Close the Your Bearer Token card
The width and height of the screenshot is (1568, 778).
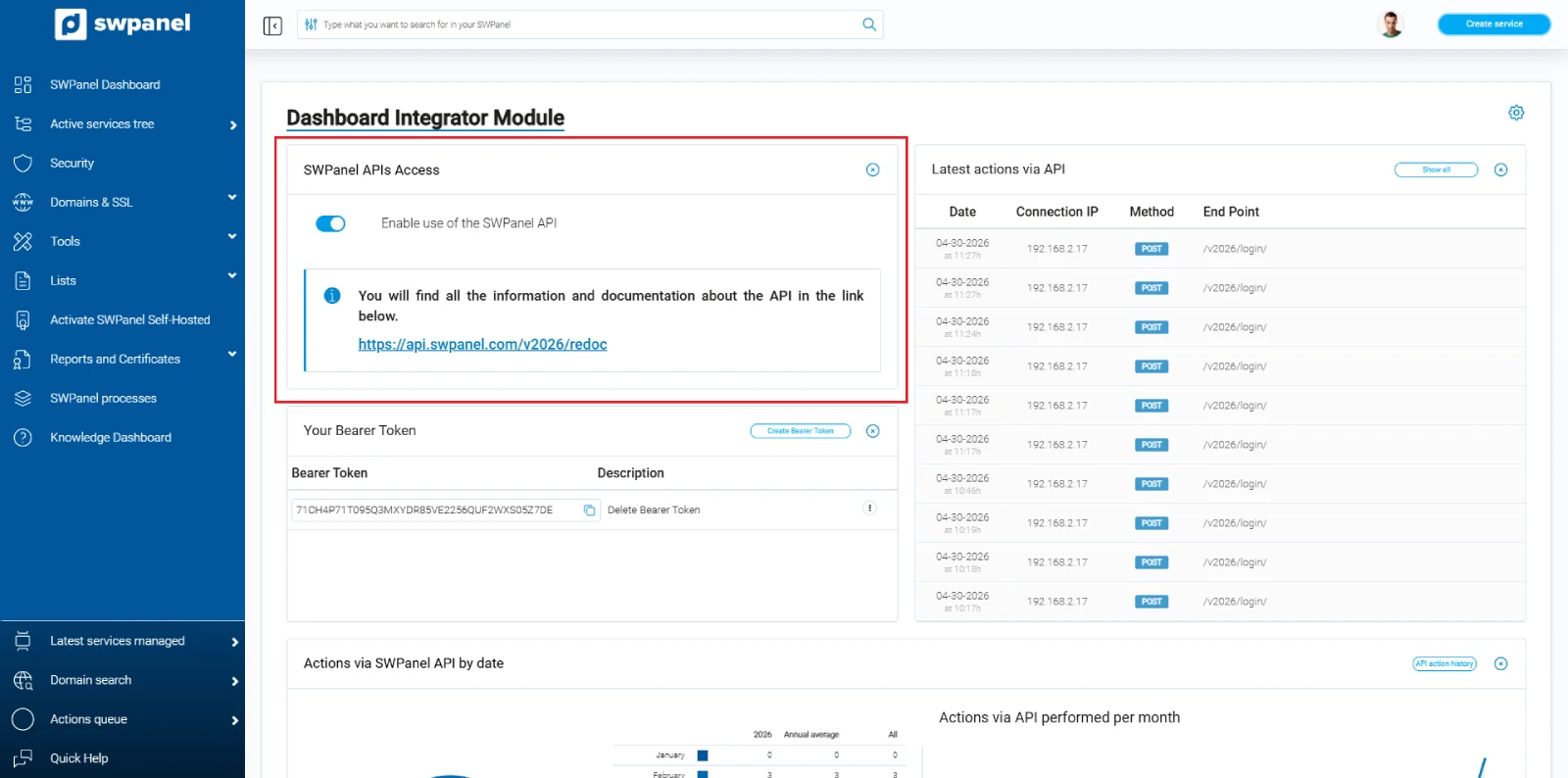(x=873, y=431)
